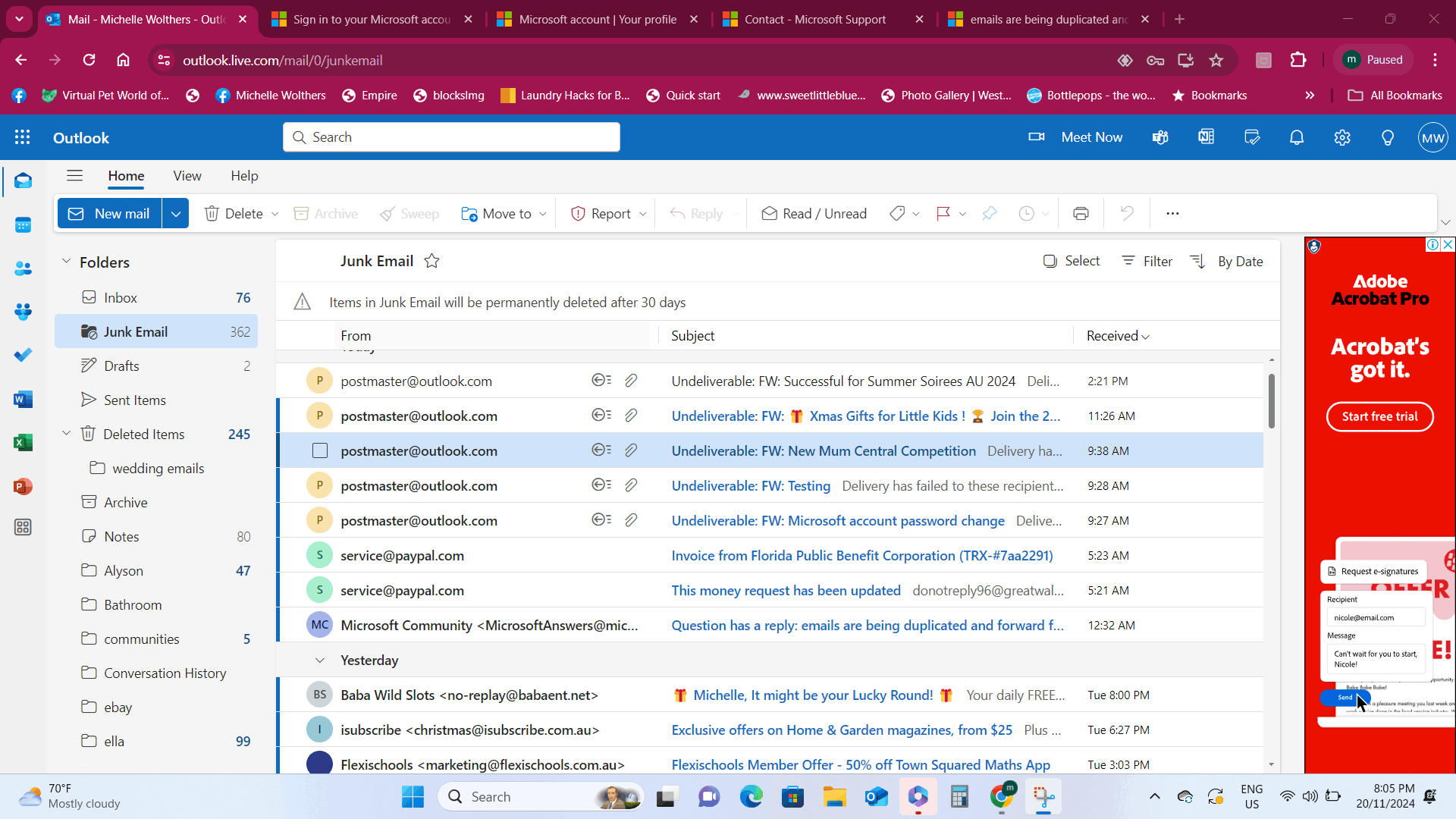Viewport: 1456px width, 819px height.
Task: Click the Outlook search field
Action: click(452, 137)
